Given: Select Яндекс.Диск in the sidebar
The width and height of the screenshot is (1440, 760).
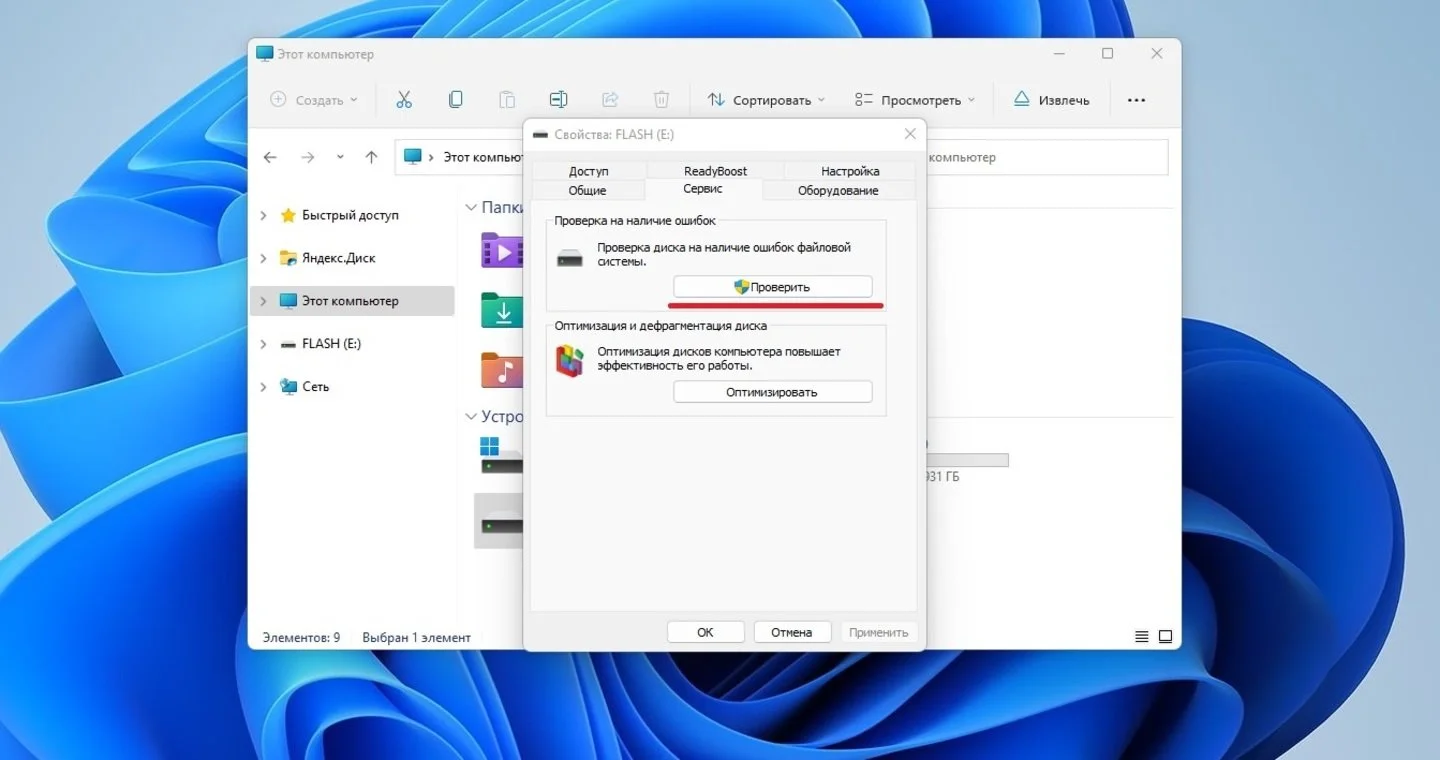Looking at the screenshot, I should (338, 258).
